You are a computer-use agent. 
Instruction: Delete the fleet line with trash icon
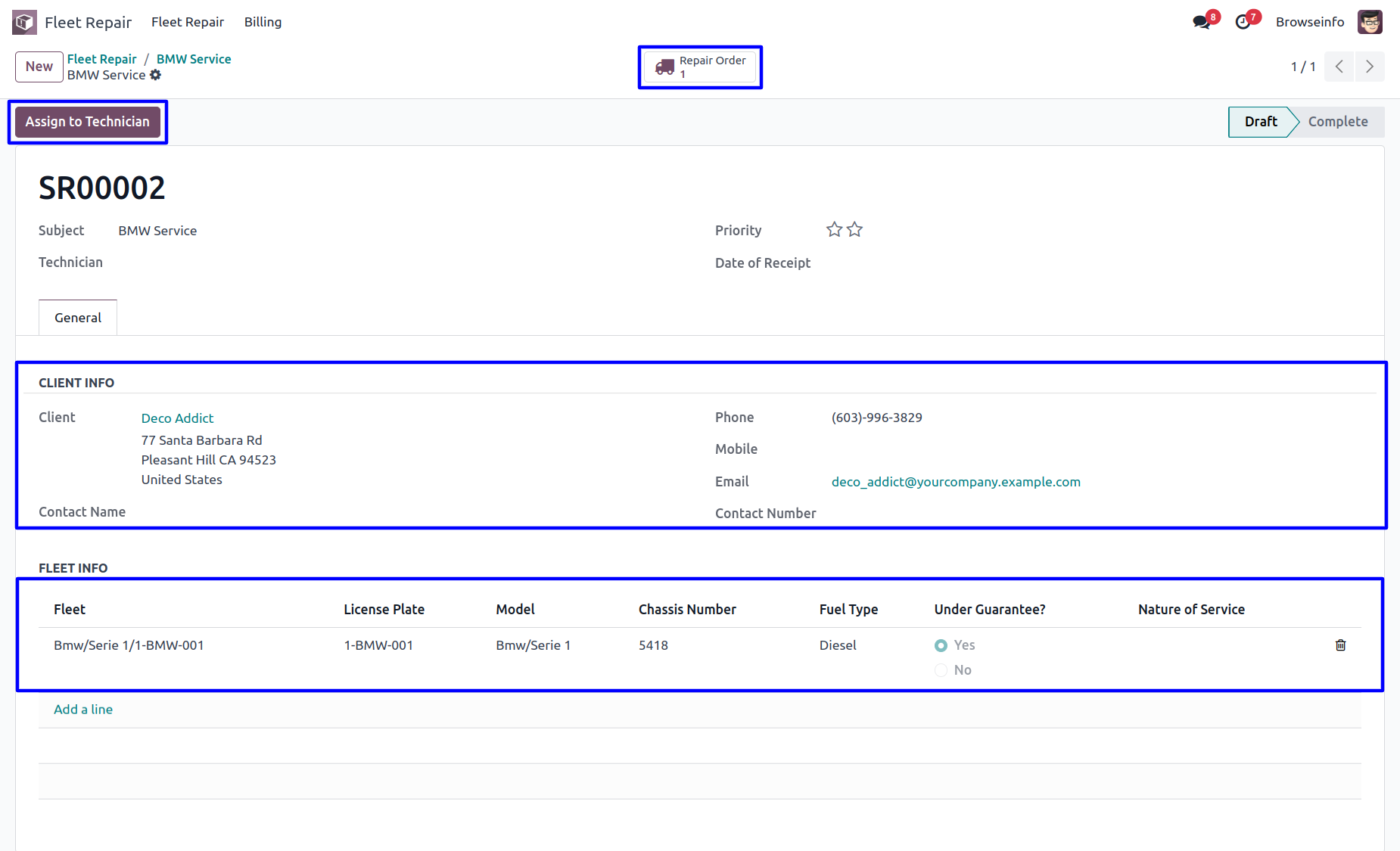[1340, 645]
